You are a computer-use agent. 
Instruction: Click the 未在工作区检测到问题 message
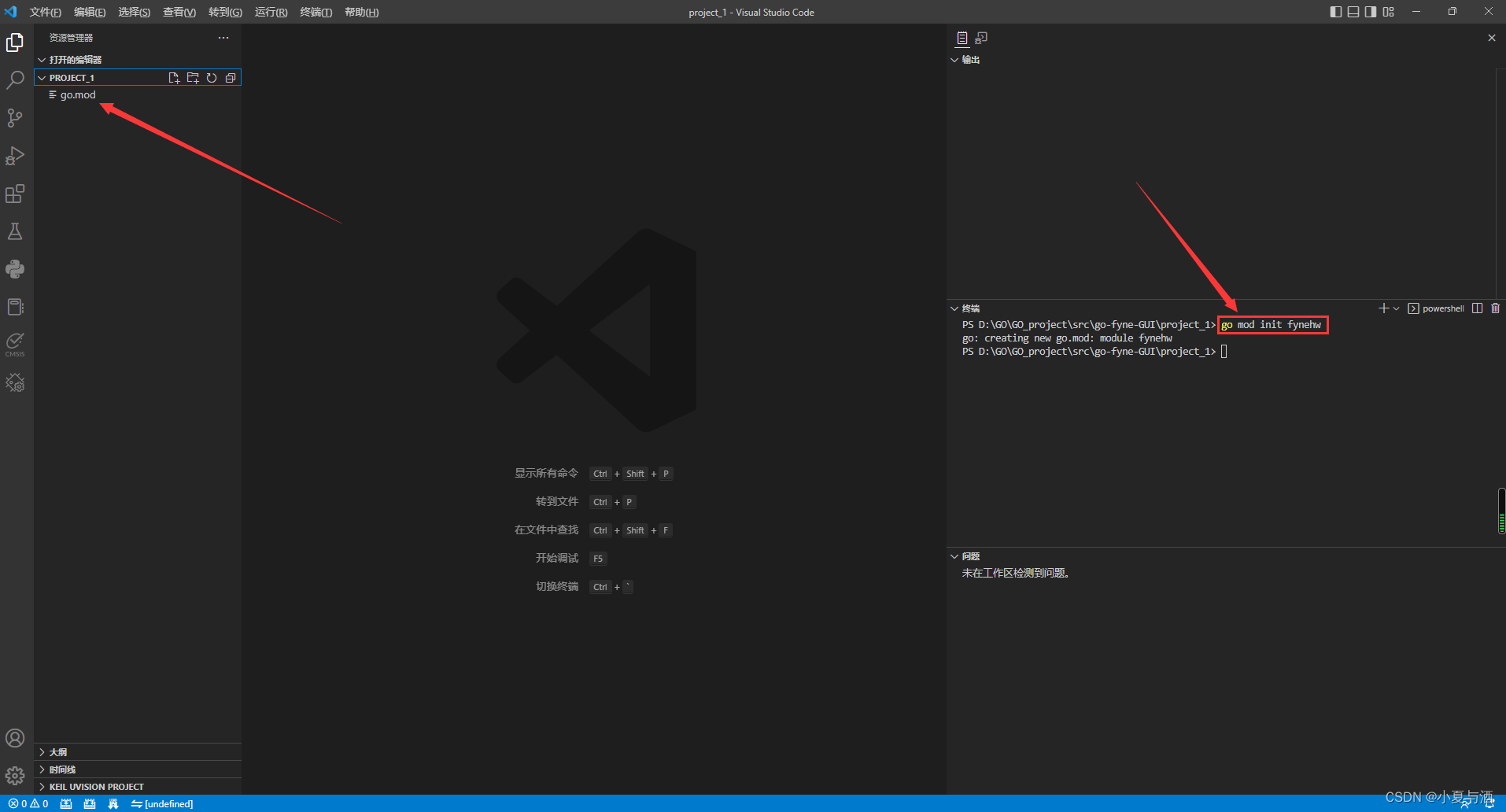(1015, 573)
